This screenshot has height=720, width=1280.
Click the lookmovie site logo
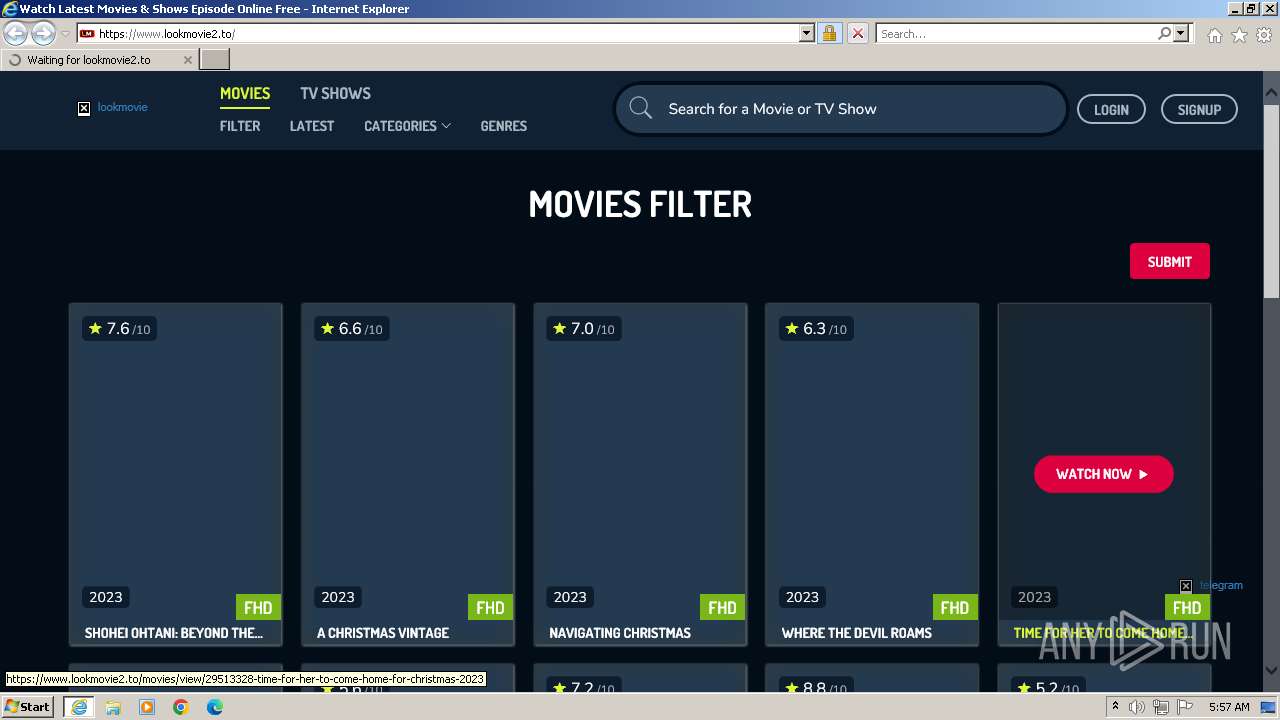[x=113, y=107]
